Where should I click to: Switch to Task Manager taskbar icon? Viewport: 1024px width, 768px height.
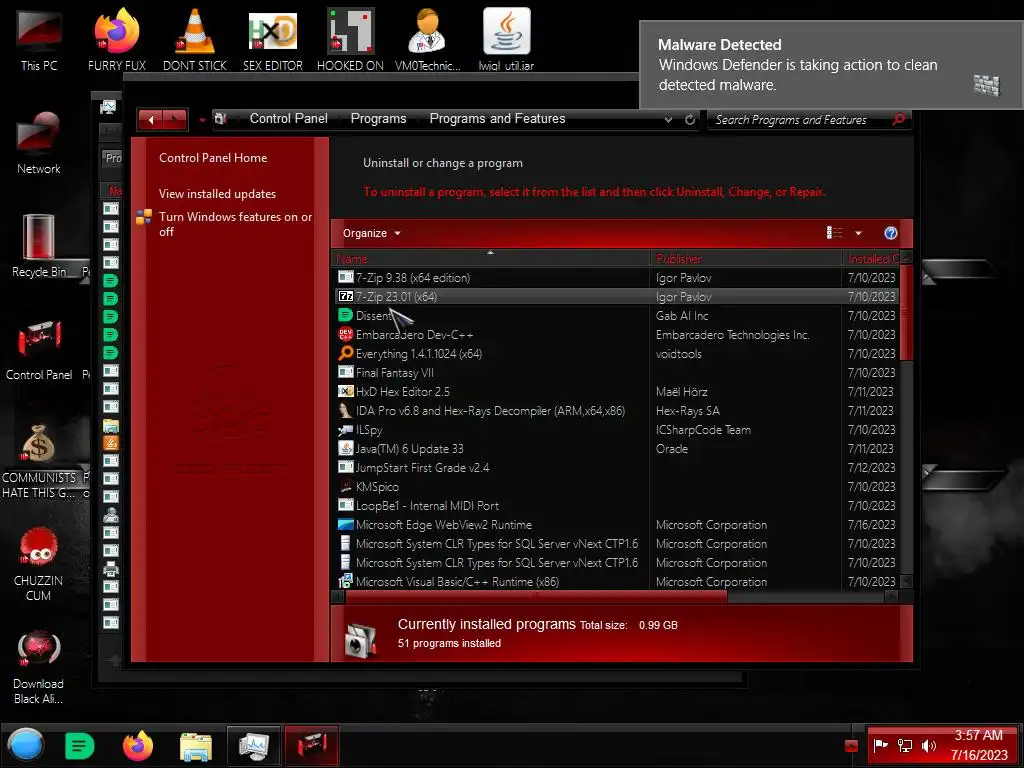254,746
